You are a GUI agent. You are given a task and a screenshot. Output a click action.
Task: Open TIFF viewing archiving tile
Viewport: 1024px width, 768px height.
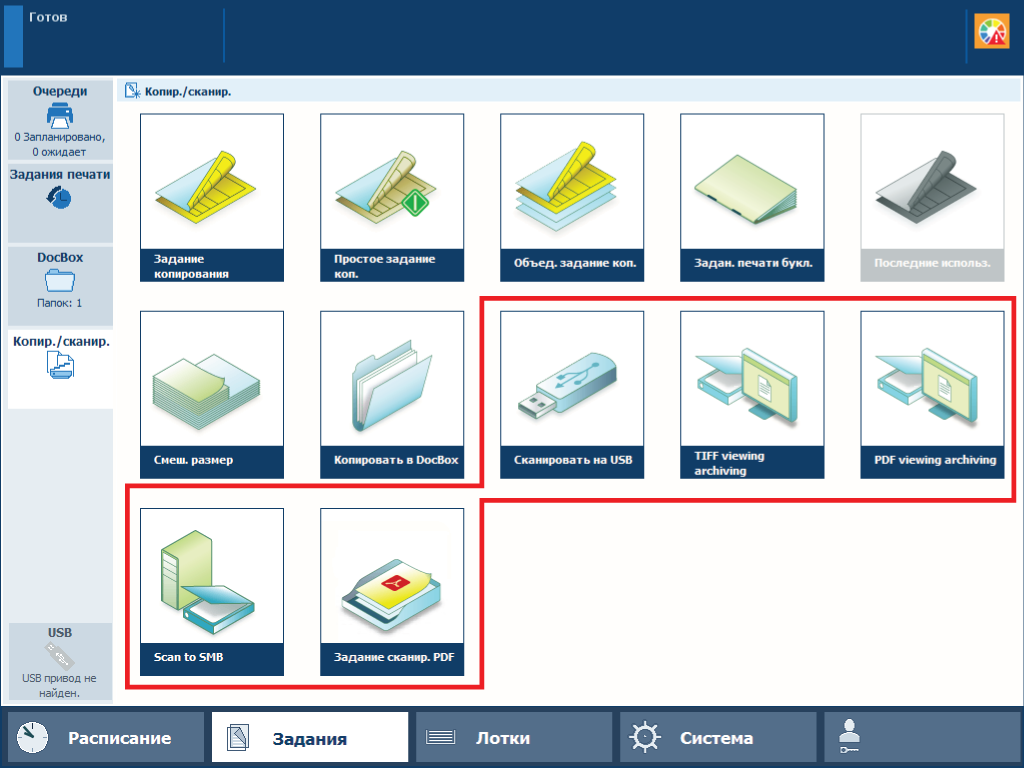click(x=752, y=394)
